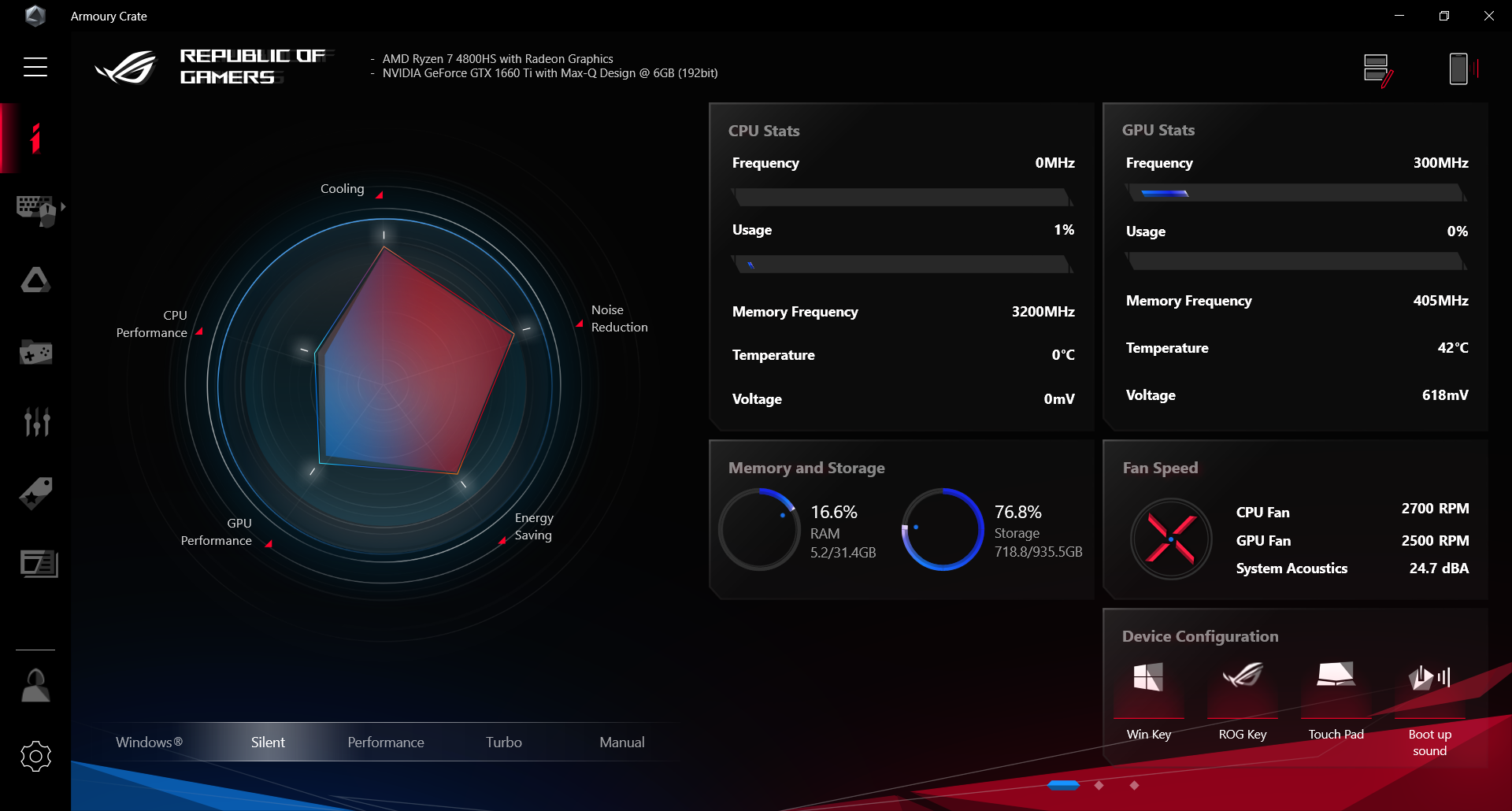Click the CPU Stats panel title

(764, 131)
